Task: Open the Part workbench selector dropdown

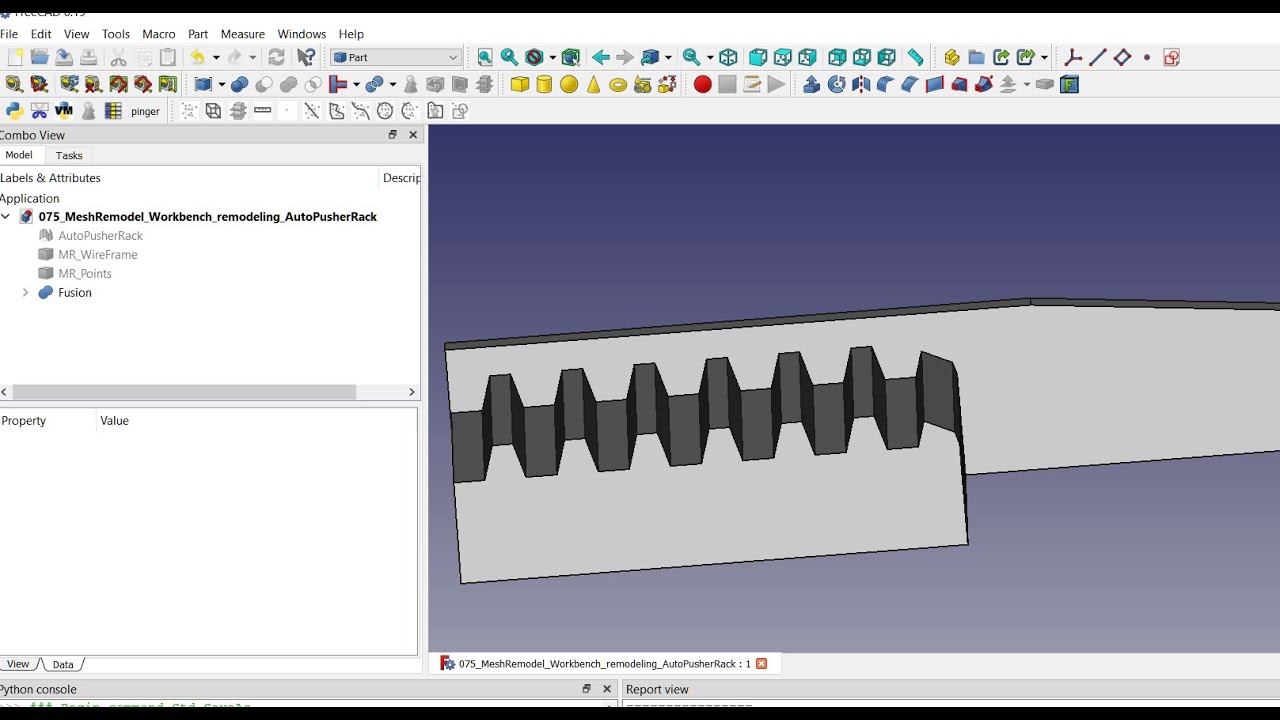Action: coord(396,58)
